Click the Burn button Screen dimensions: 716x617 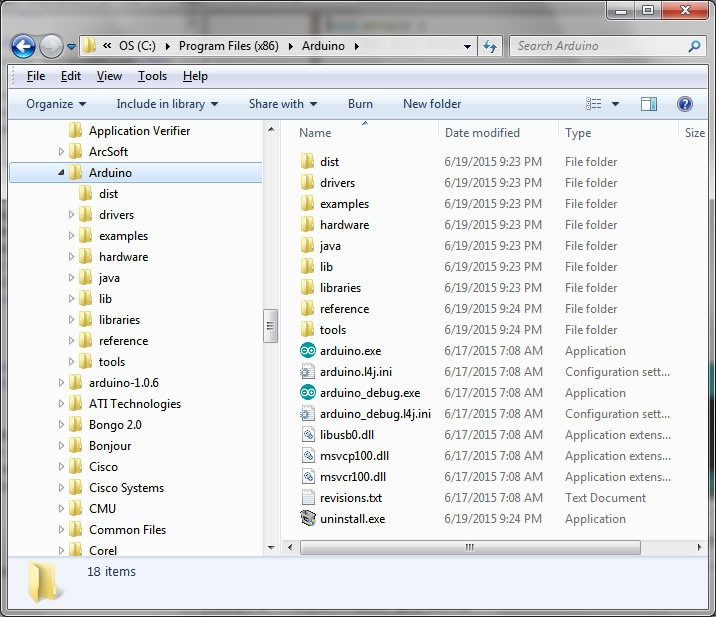pyautogui.click(x=360, y=104)
